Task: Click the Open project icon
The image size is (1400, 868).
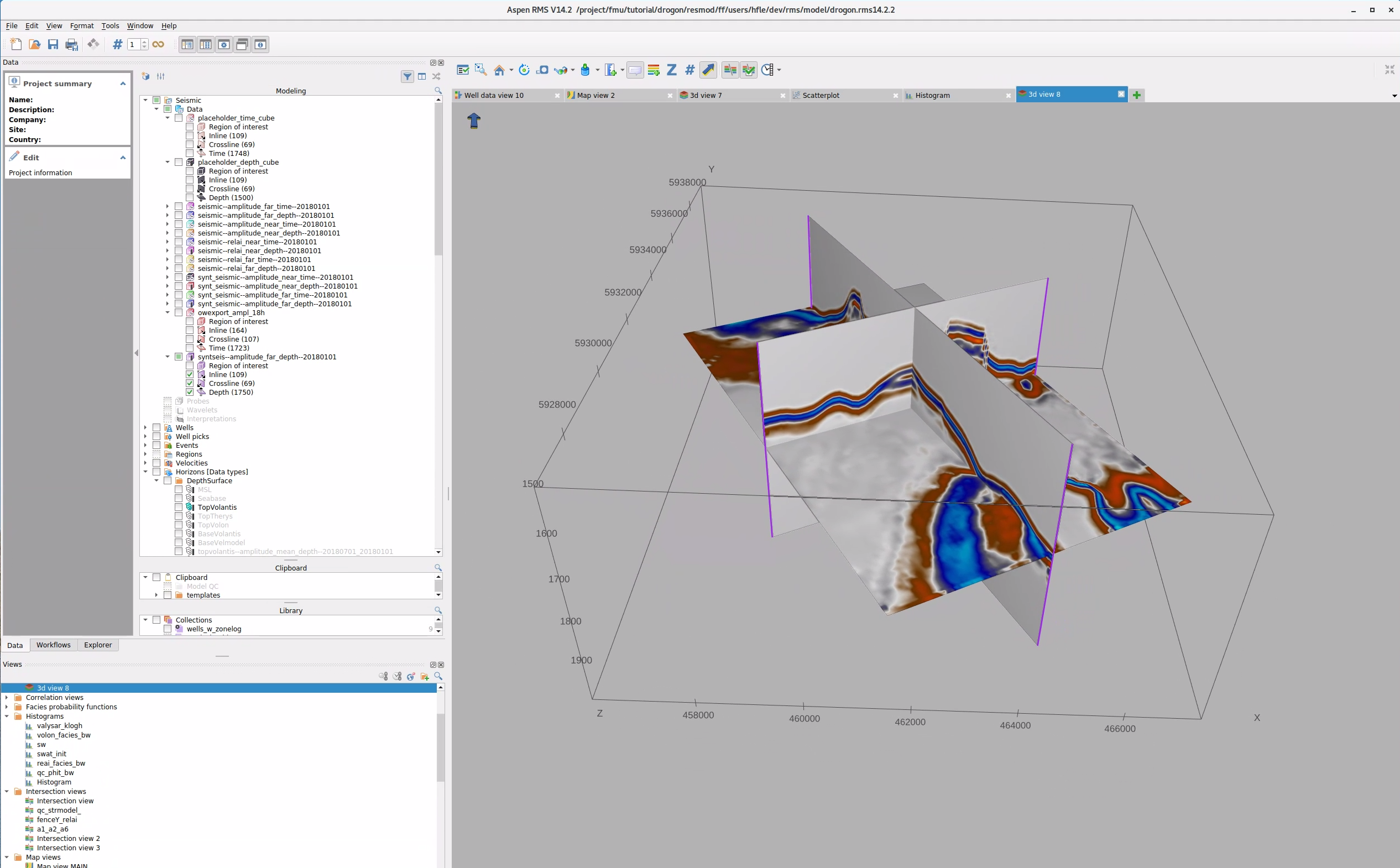Action: pyautogui.click(x=34, y=44)
